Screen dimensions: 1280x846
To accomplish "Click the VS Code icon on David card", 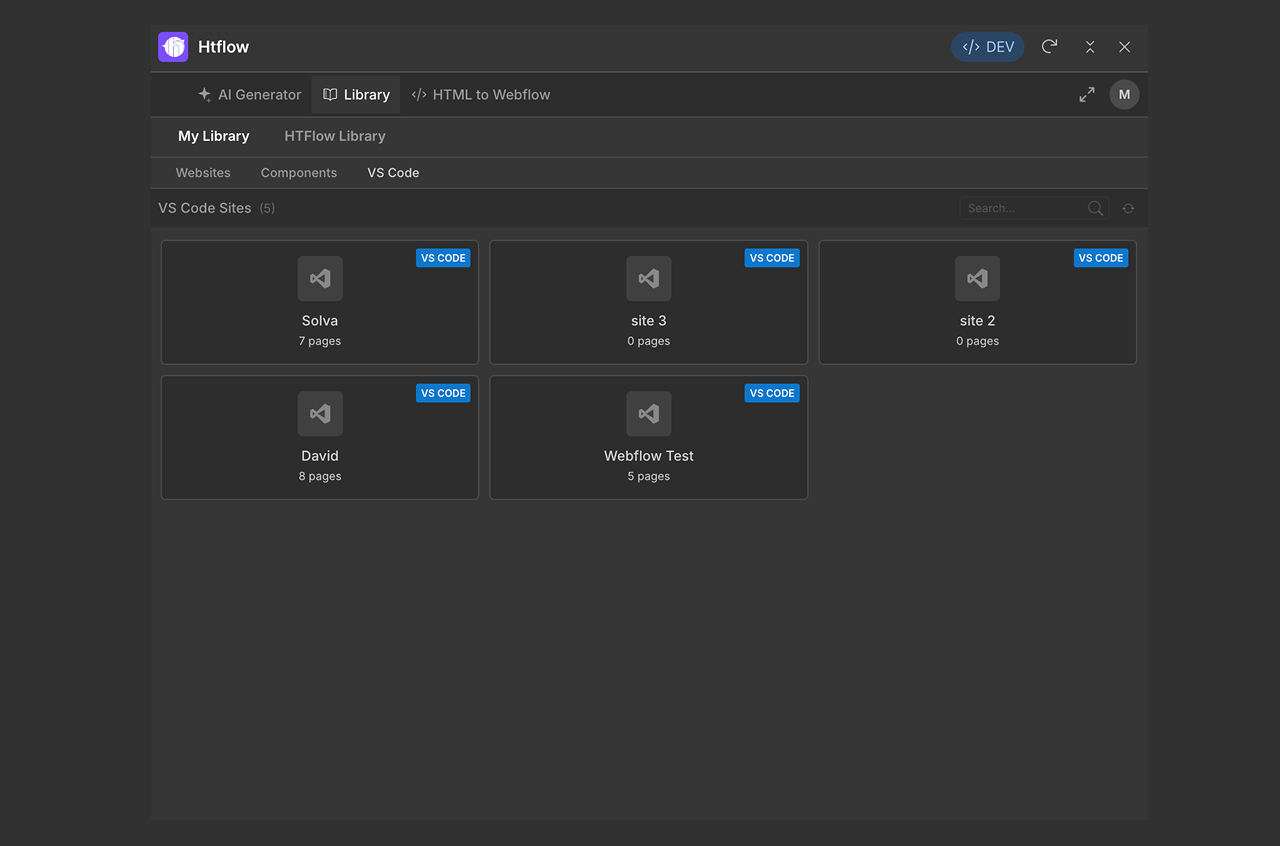I will [319, 413].
